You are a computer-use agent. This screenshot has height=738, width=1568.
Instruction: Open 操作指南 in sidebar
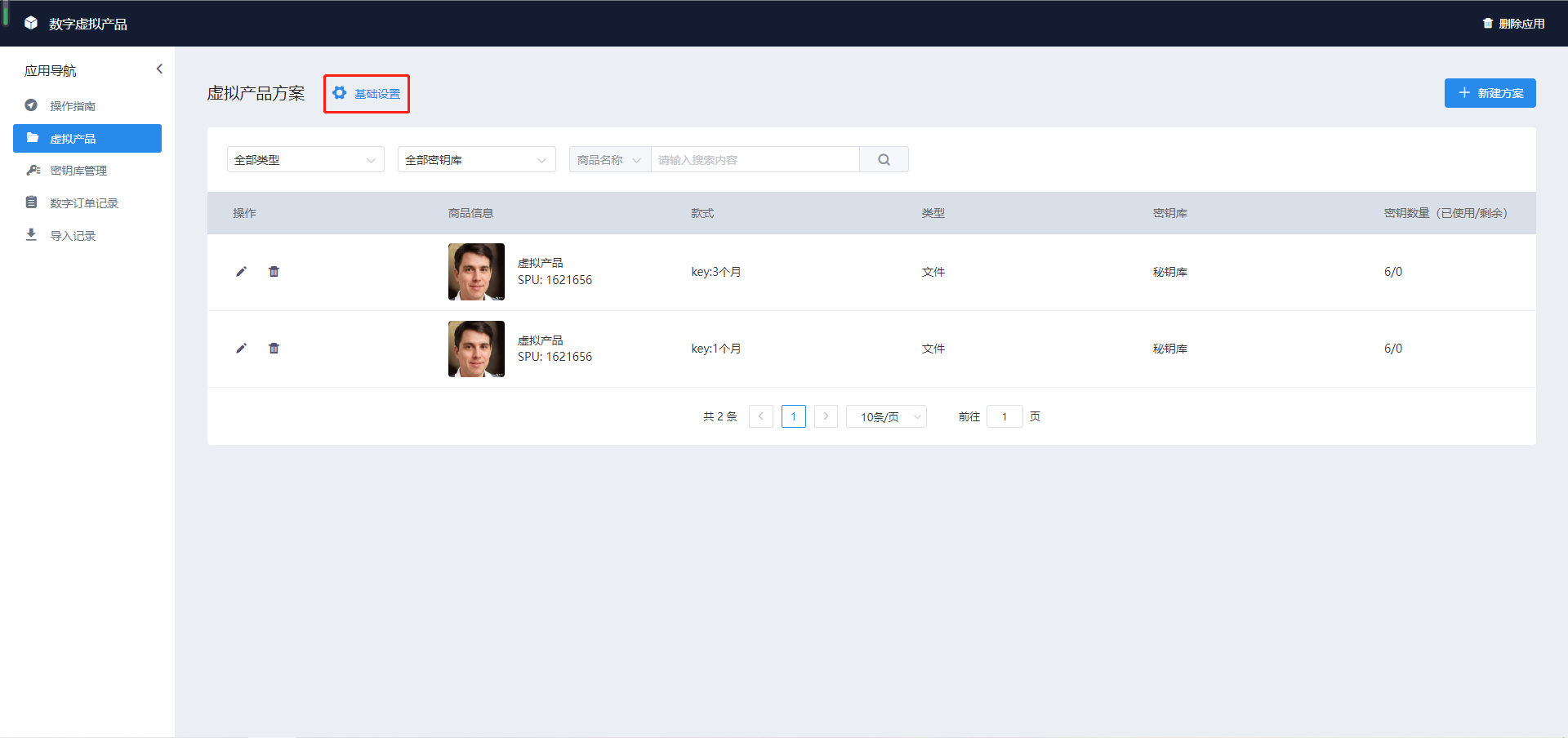point(87,106)
